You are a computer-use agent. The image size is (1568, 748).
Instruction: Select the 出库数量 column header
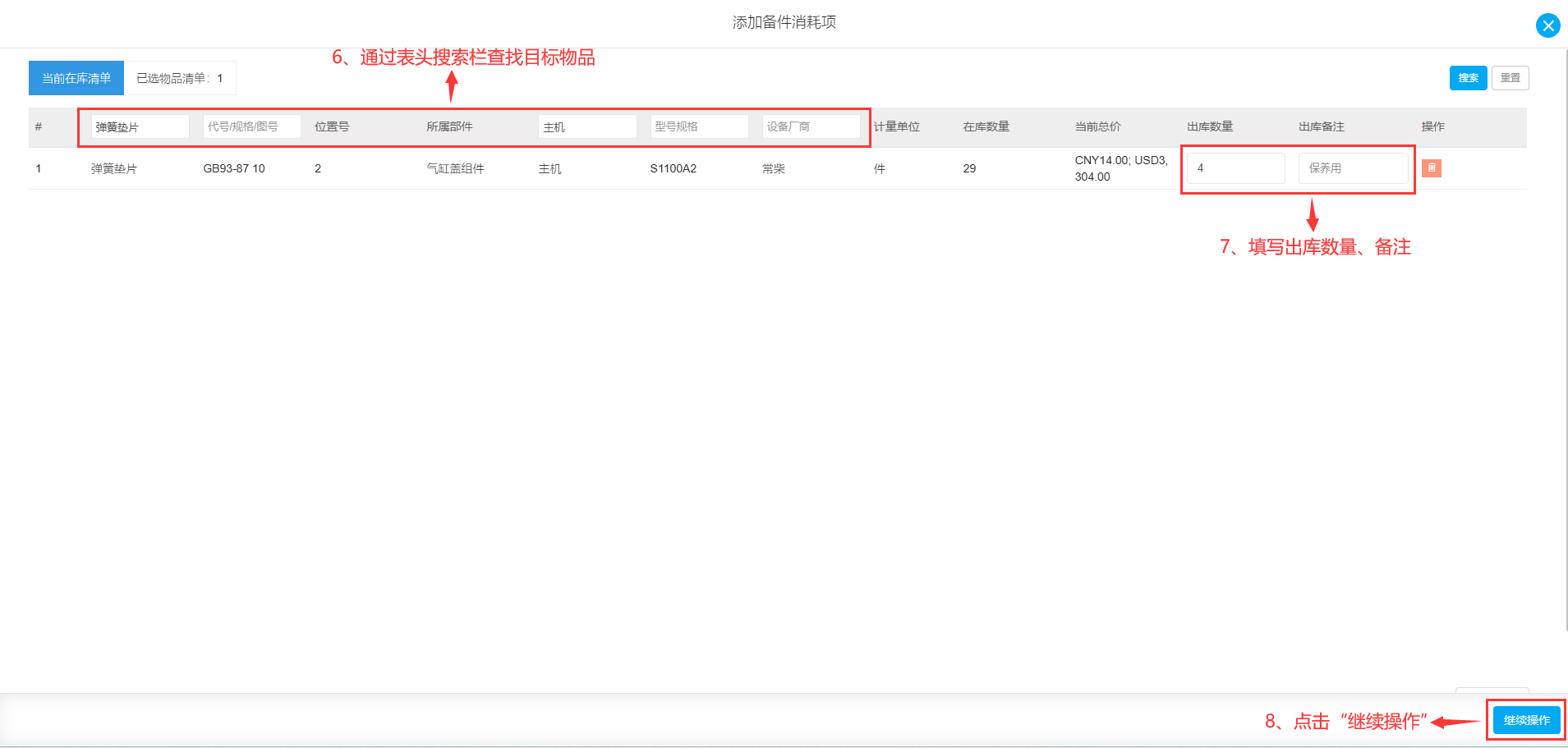(x=1210, y=126)
